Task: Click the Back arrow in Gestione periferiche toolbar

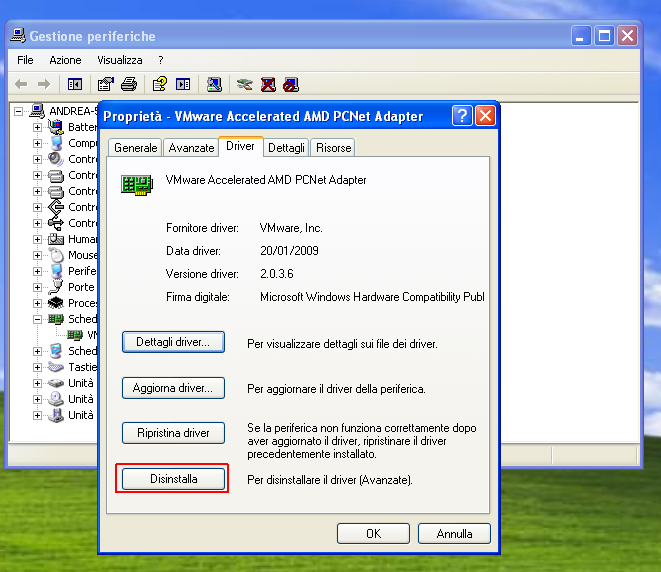Action: click(21, 84)
